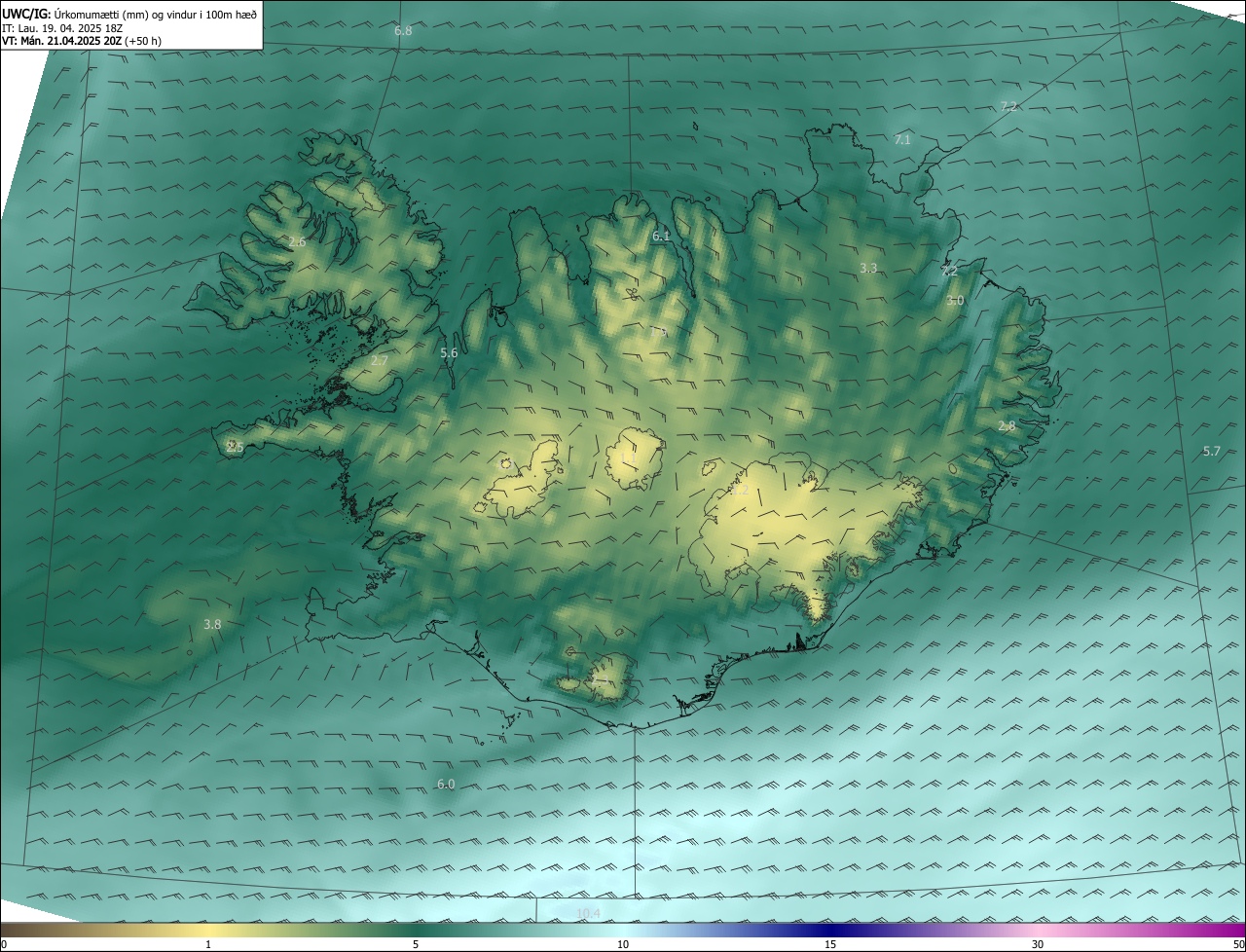Click the 10.4 value label

588,913
